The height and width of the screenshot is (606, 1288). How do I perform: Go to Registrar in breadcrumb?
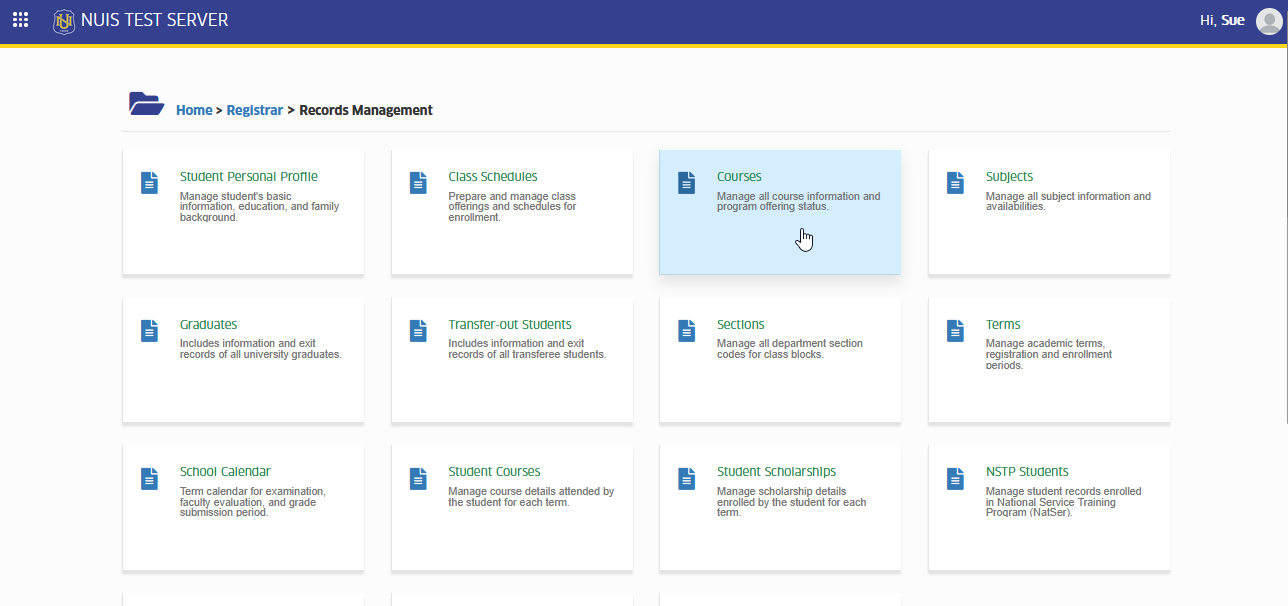[x=255, y=110]
